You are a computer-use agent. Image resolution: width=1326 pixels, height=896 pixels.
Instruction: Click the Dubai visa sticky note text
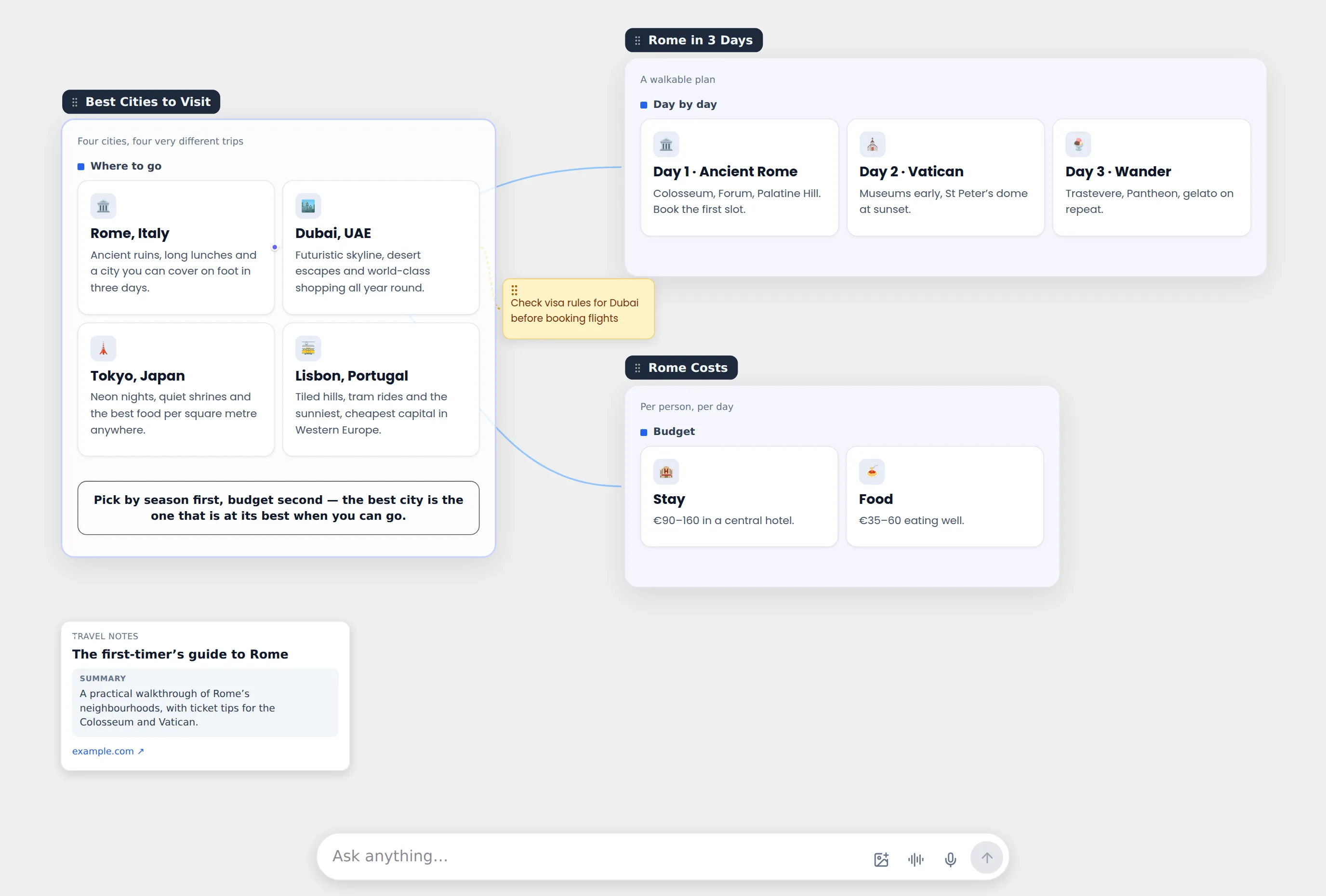[x=574, y=310]
